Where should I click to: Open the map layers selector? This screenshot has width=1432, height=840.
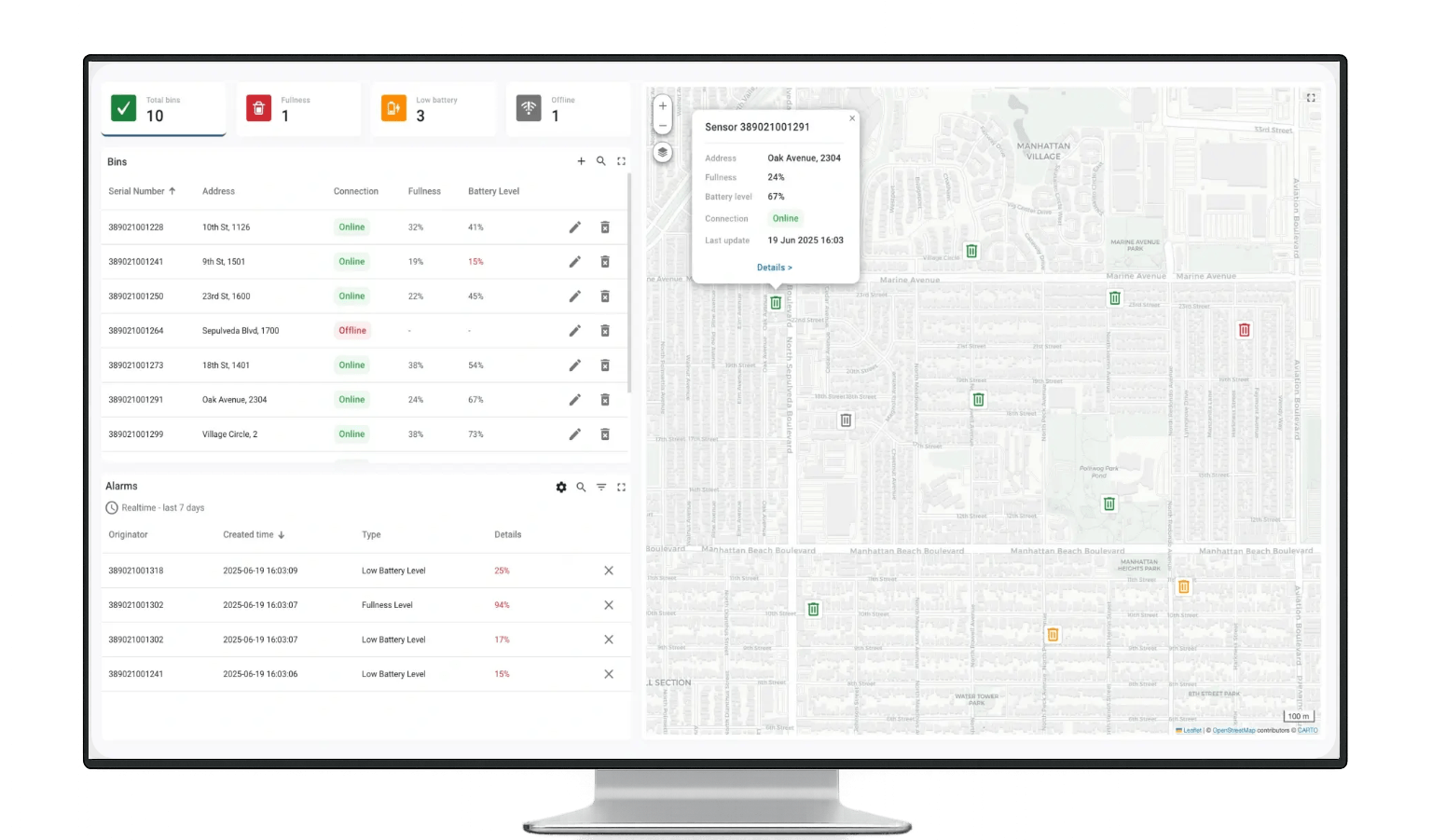click(x=663, y=149)
